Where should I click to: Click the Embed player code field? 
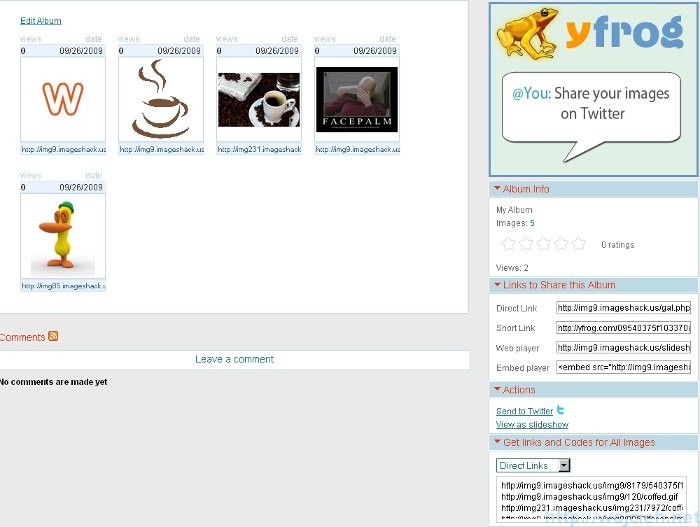624,367
